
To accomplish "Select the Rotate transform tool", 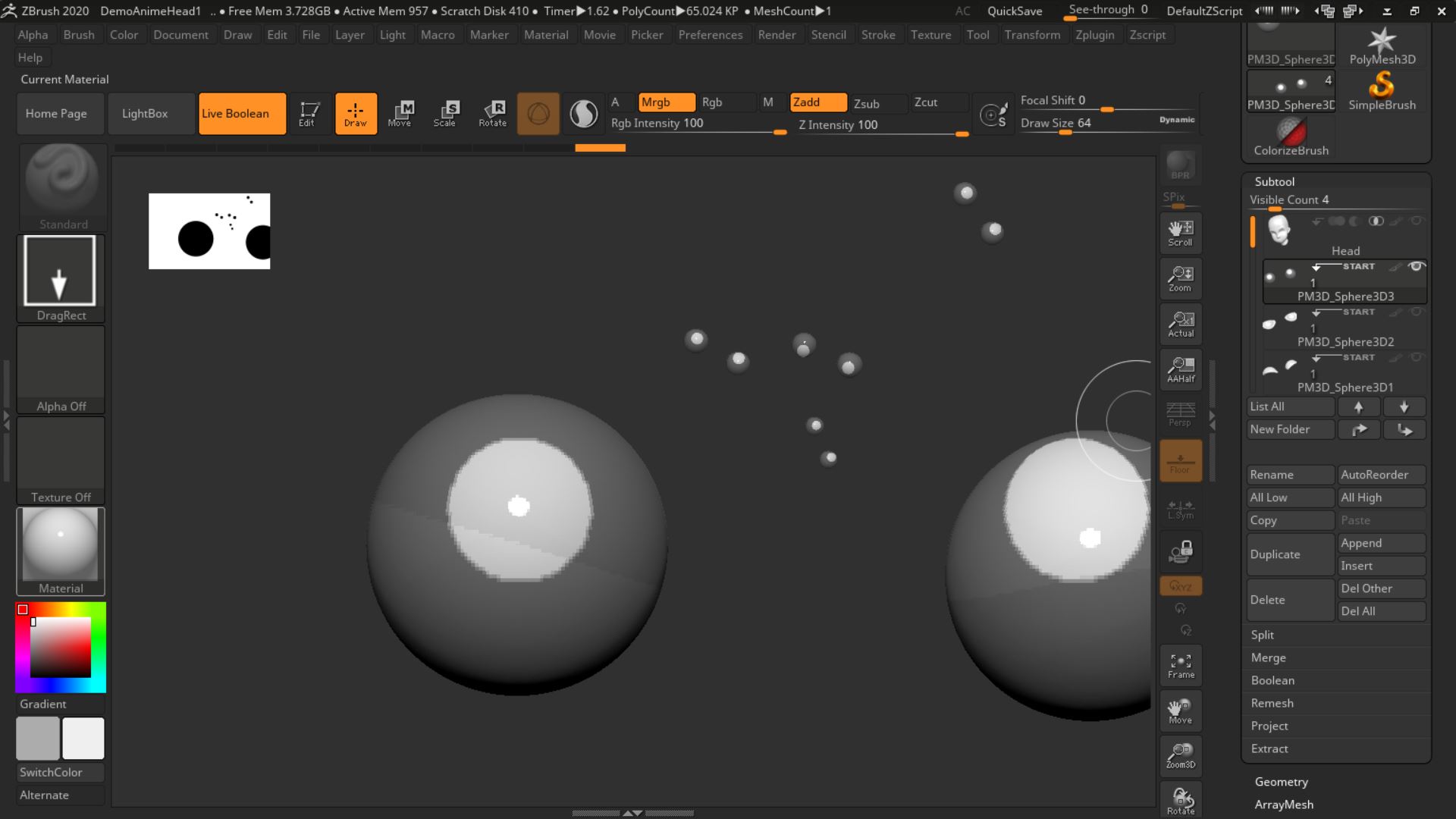I will coord(492,113).
